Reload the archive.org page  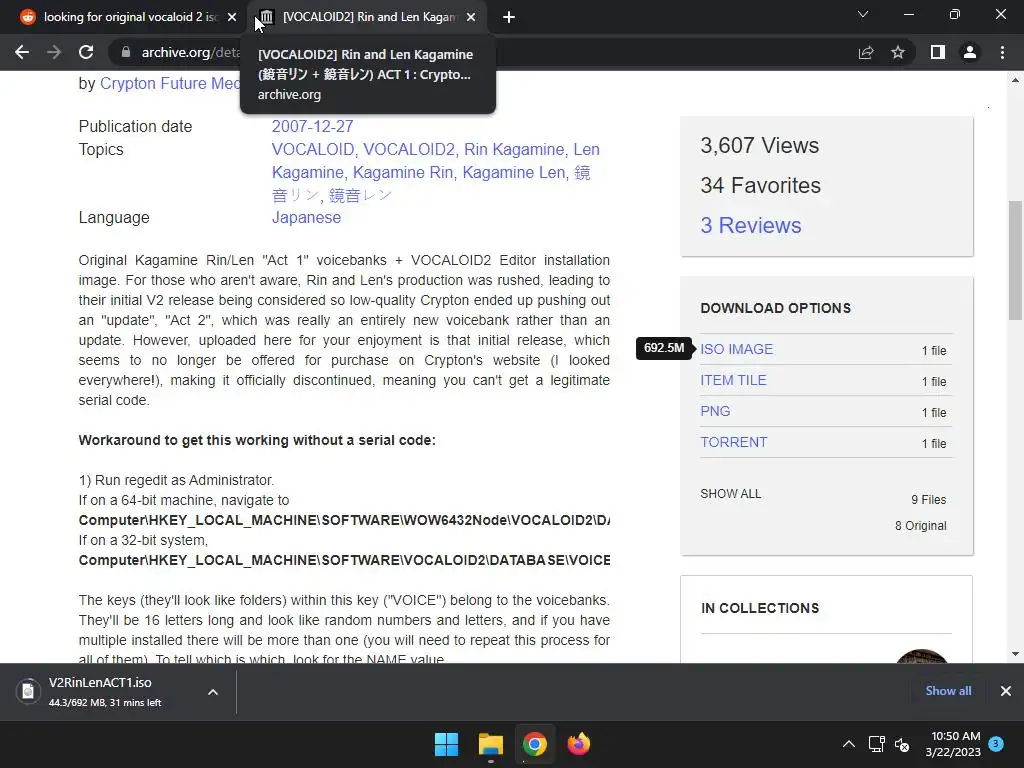pos(86,52)
